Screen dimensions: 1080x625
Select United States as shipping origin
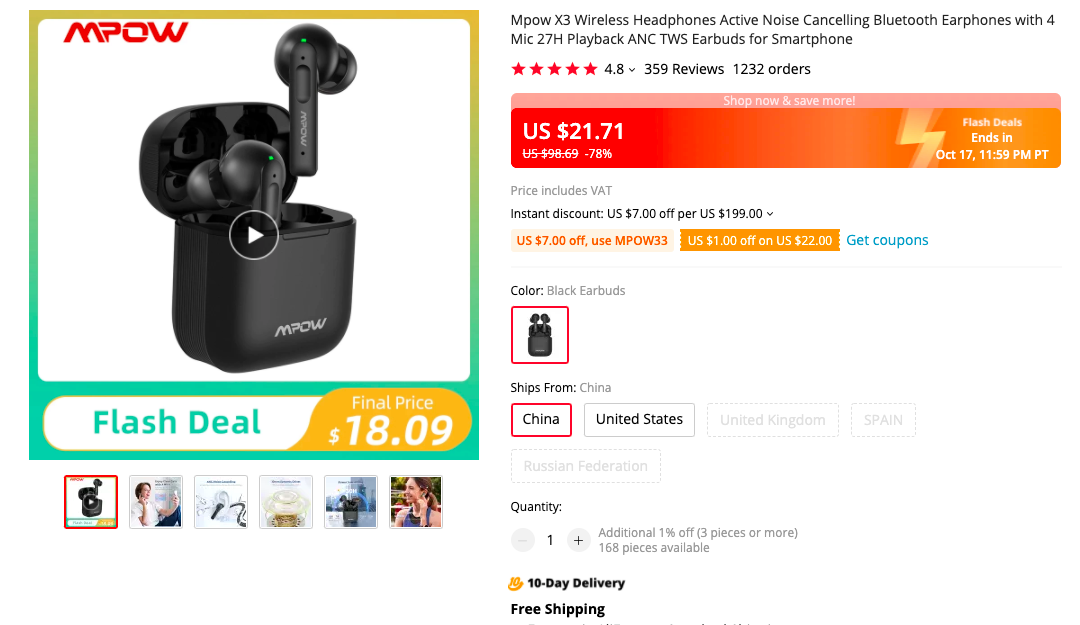coord(639,420)
